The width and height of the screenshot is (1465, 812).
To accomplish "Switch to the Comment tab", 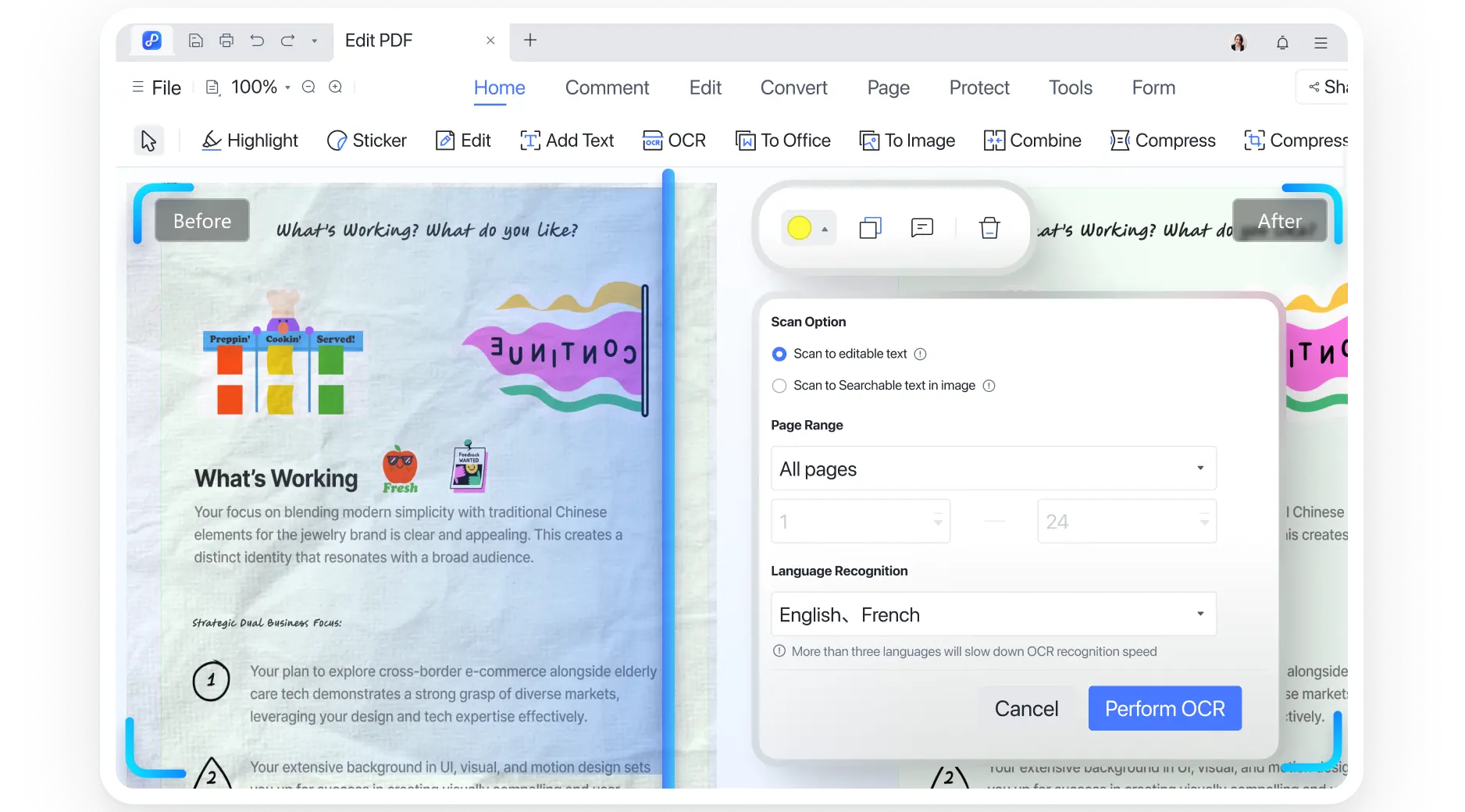I will [607, 87].
